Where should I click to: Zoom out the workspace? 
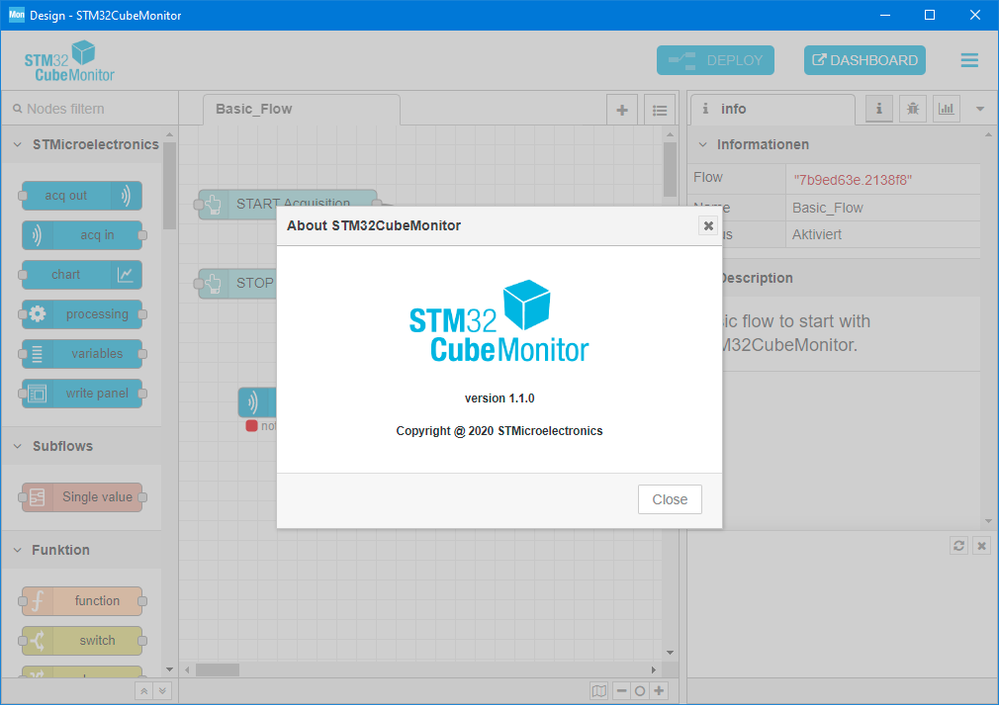(621, 691)
